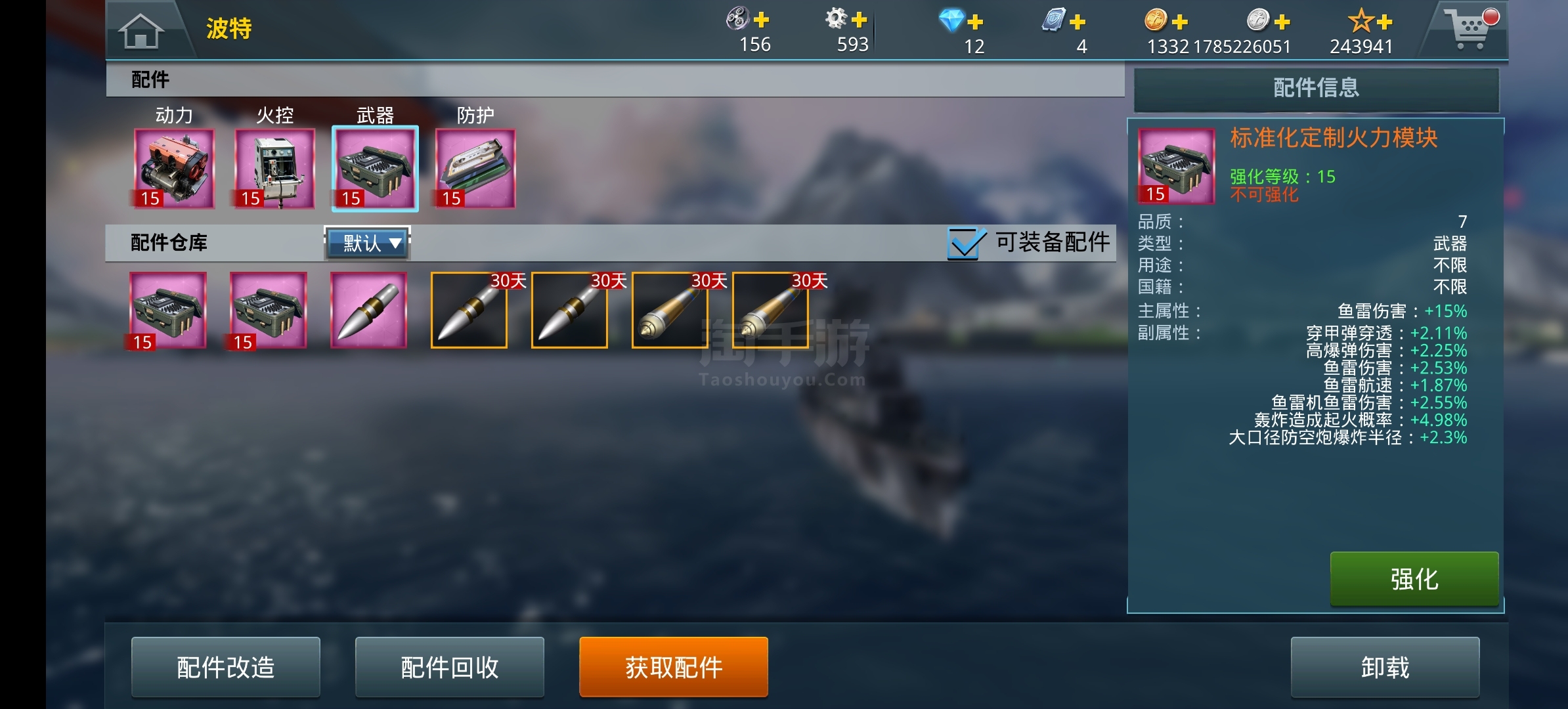Open 配件回收 accessory recycling
Screen dimensions: 1568x709
450,667
